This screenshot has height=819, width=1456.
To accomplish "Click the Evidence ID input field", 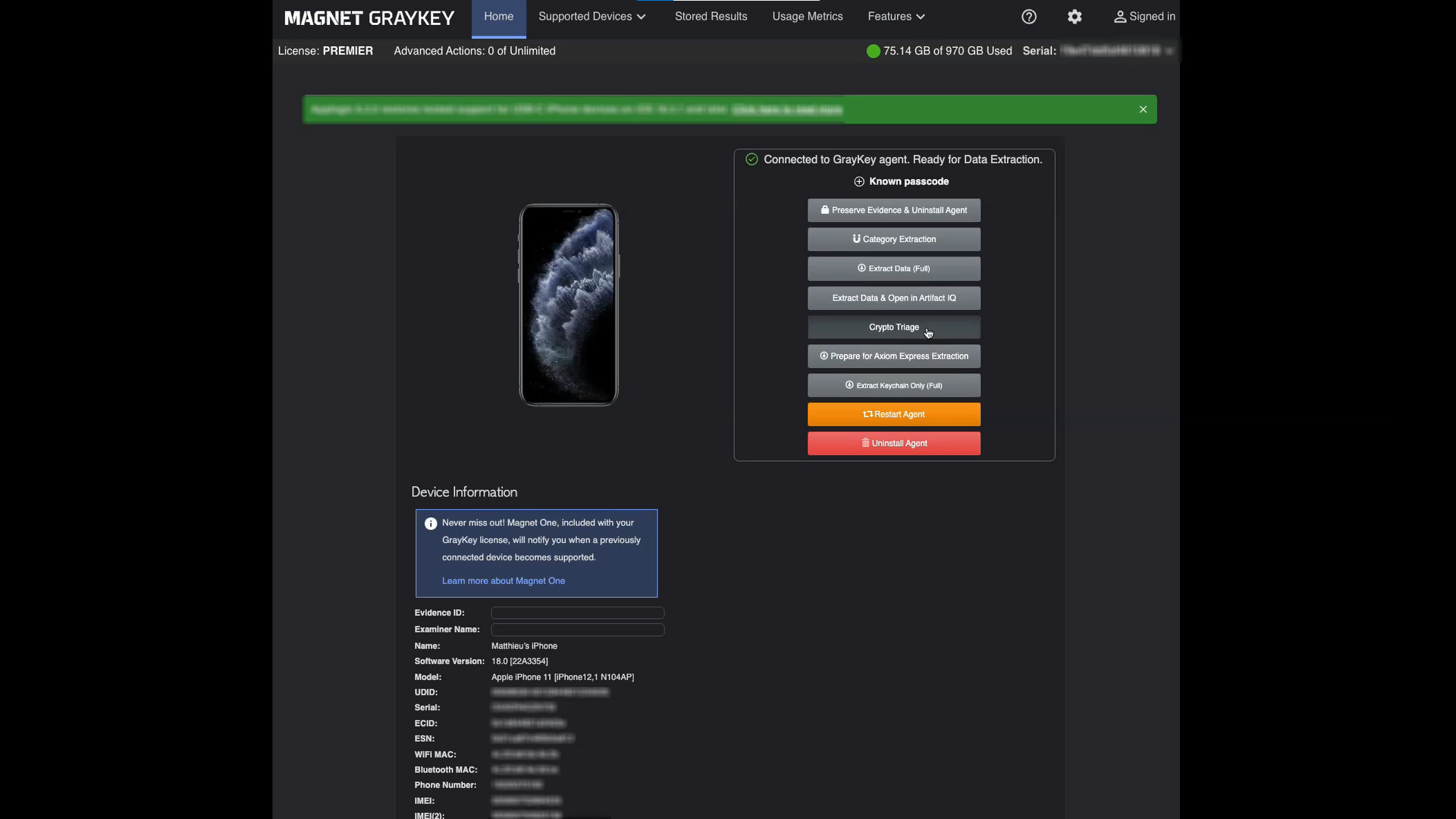I will pyautogui.click(x=577, y=613).
